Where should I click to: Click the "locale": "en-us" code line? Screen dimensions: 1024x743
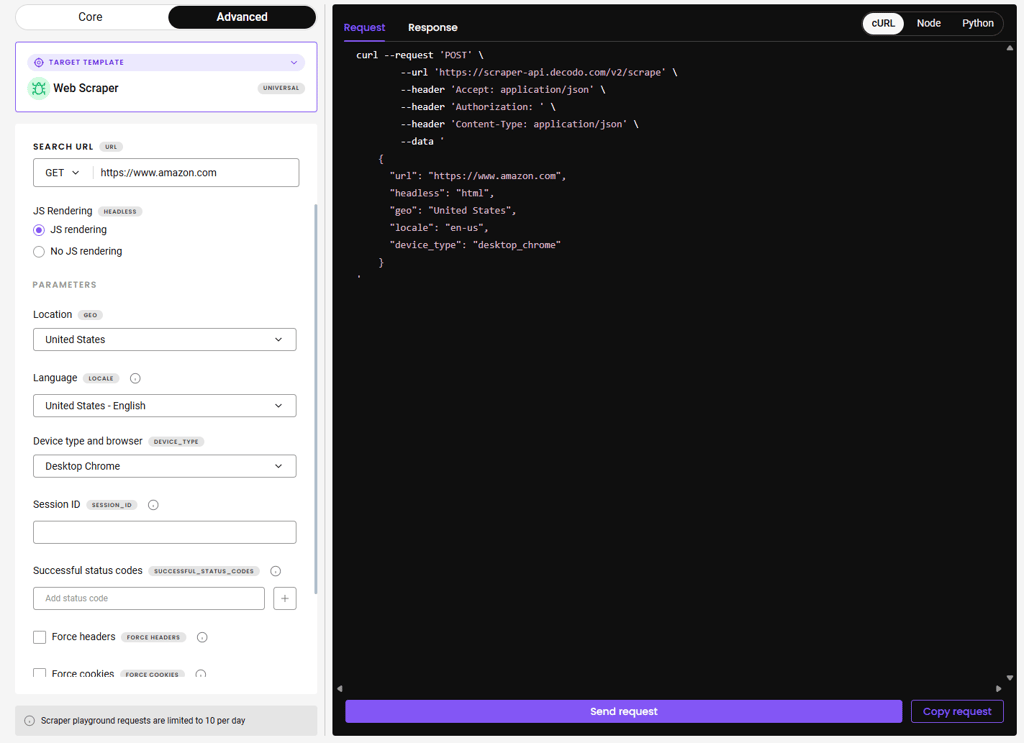click(439, 228)
